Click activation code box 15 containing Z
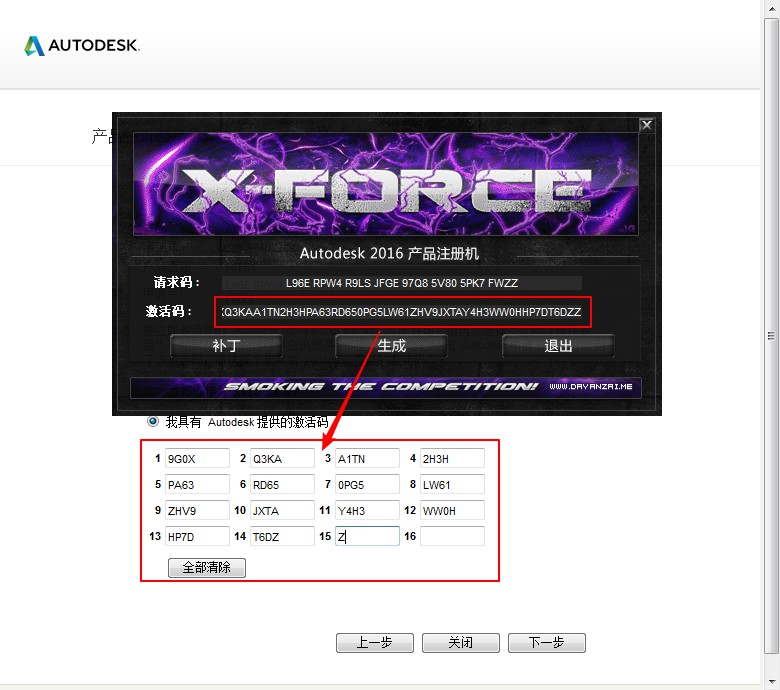The image size is (780, 690). [367, 537]
